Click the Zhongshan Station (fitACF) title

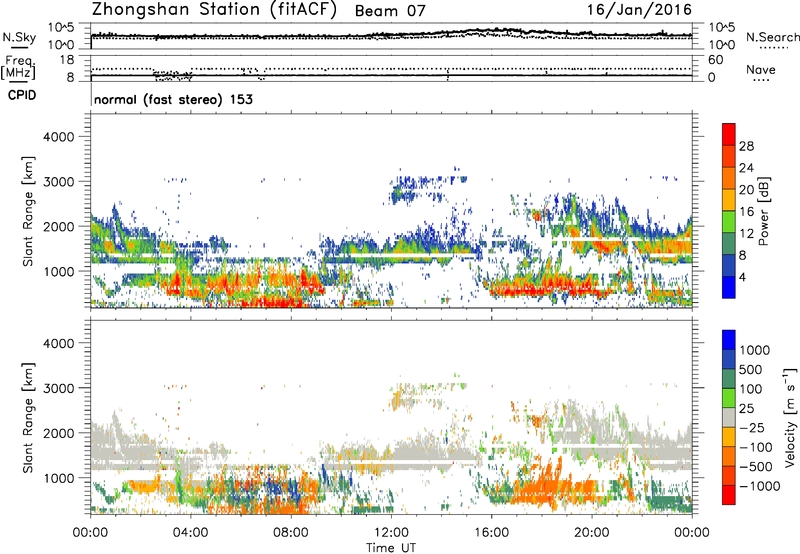(214, 9)
